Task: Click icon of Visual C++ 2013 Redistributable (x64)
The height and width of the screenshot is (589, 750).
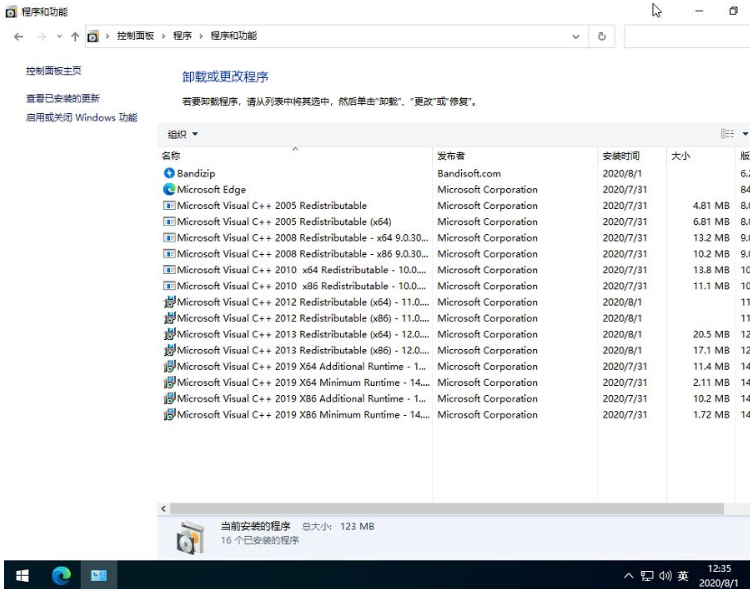Action: (169, 334)
